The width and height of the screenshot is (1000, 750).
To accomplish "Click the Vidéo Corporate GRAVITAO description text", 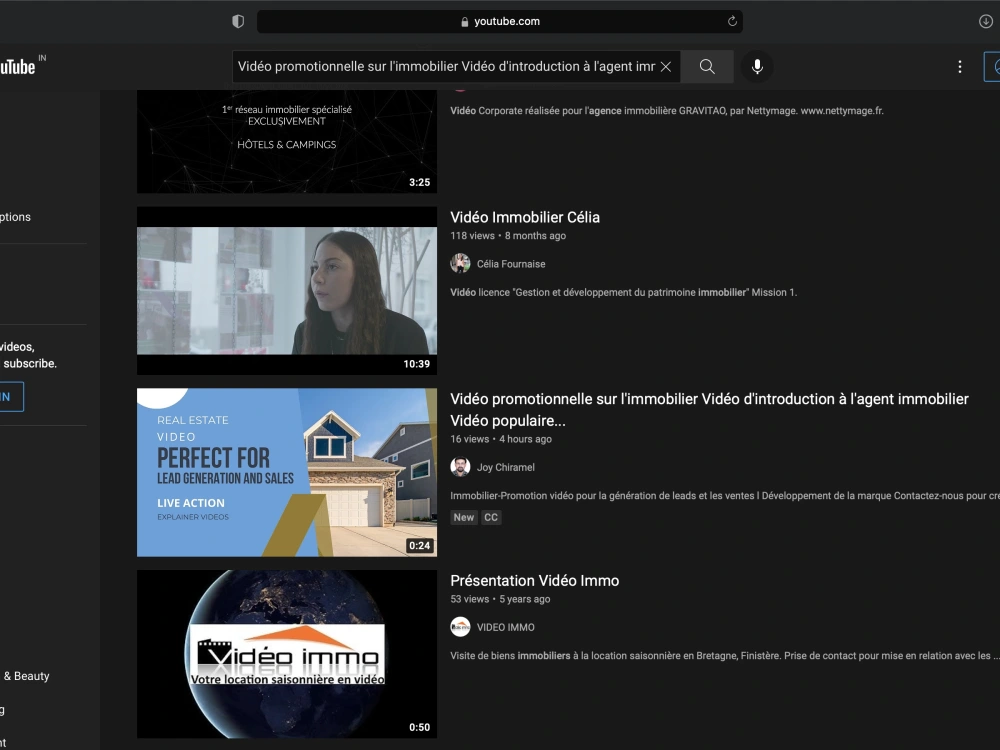I will [666, 111].
